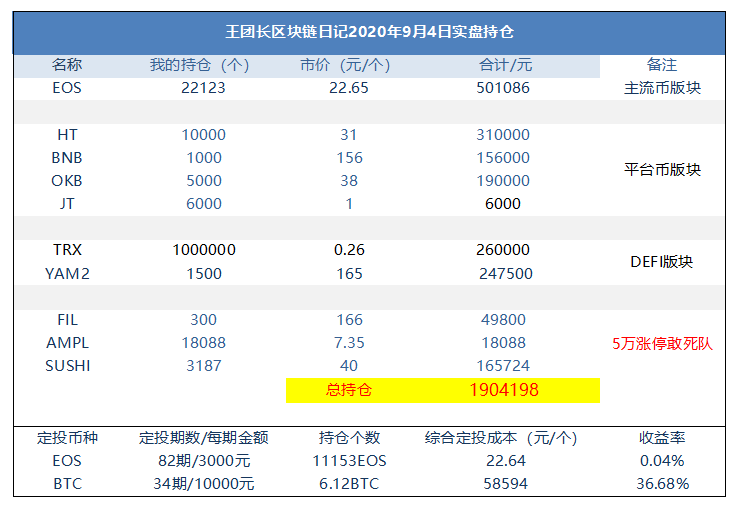The image size is (740, 514).
Task: Select HT total value 310000
Action: 503,135
